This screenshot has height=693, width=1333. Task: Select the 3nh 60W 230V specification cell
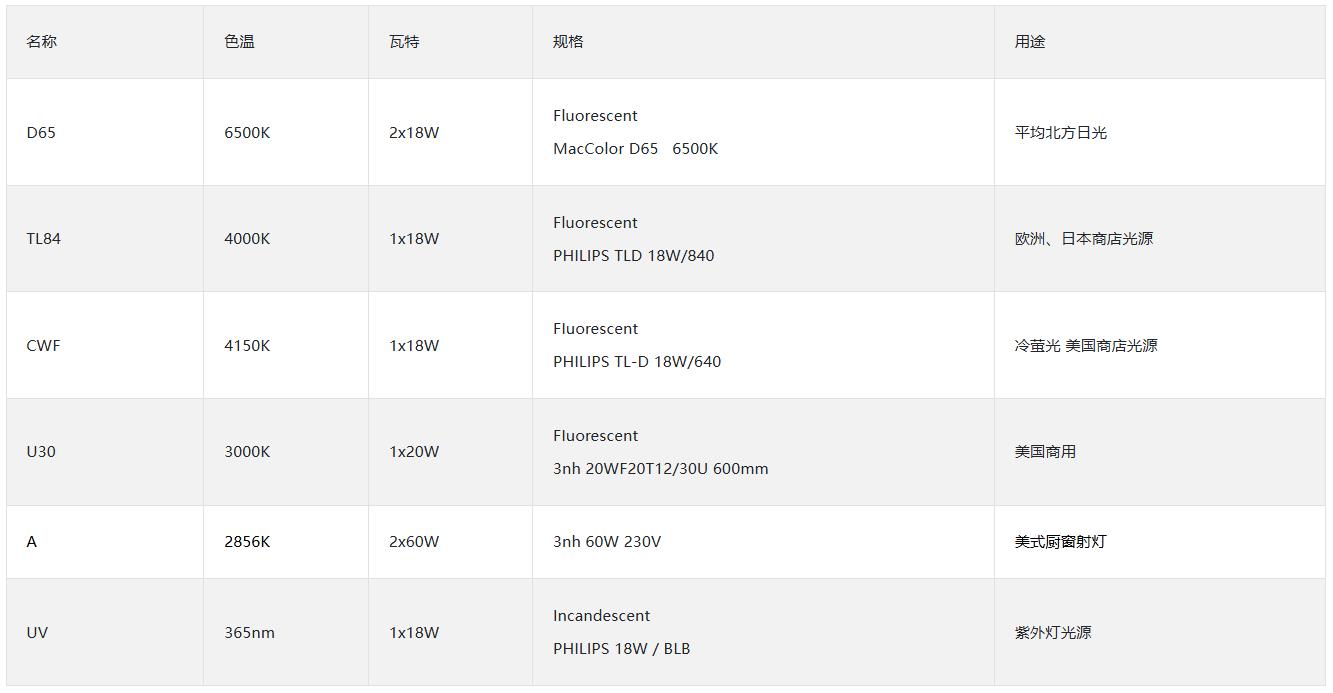pos(607,542)
